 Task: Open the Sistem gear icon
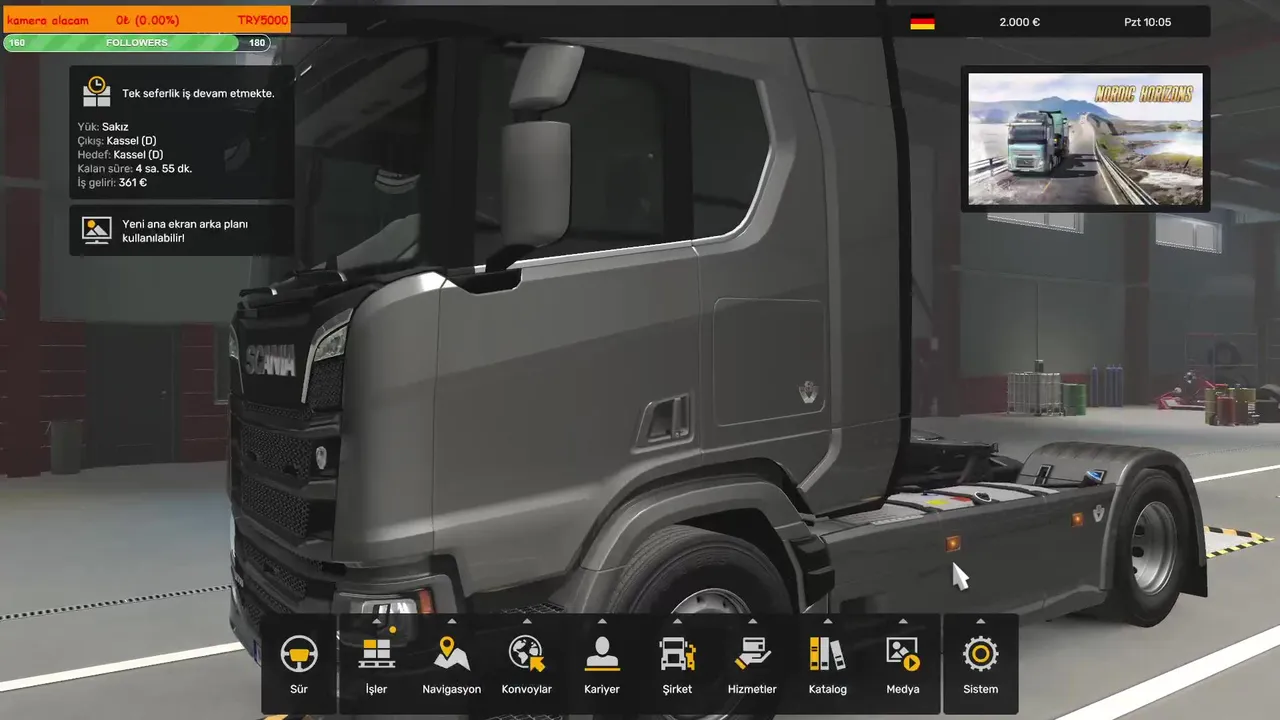pos(980,653)
